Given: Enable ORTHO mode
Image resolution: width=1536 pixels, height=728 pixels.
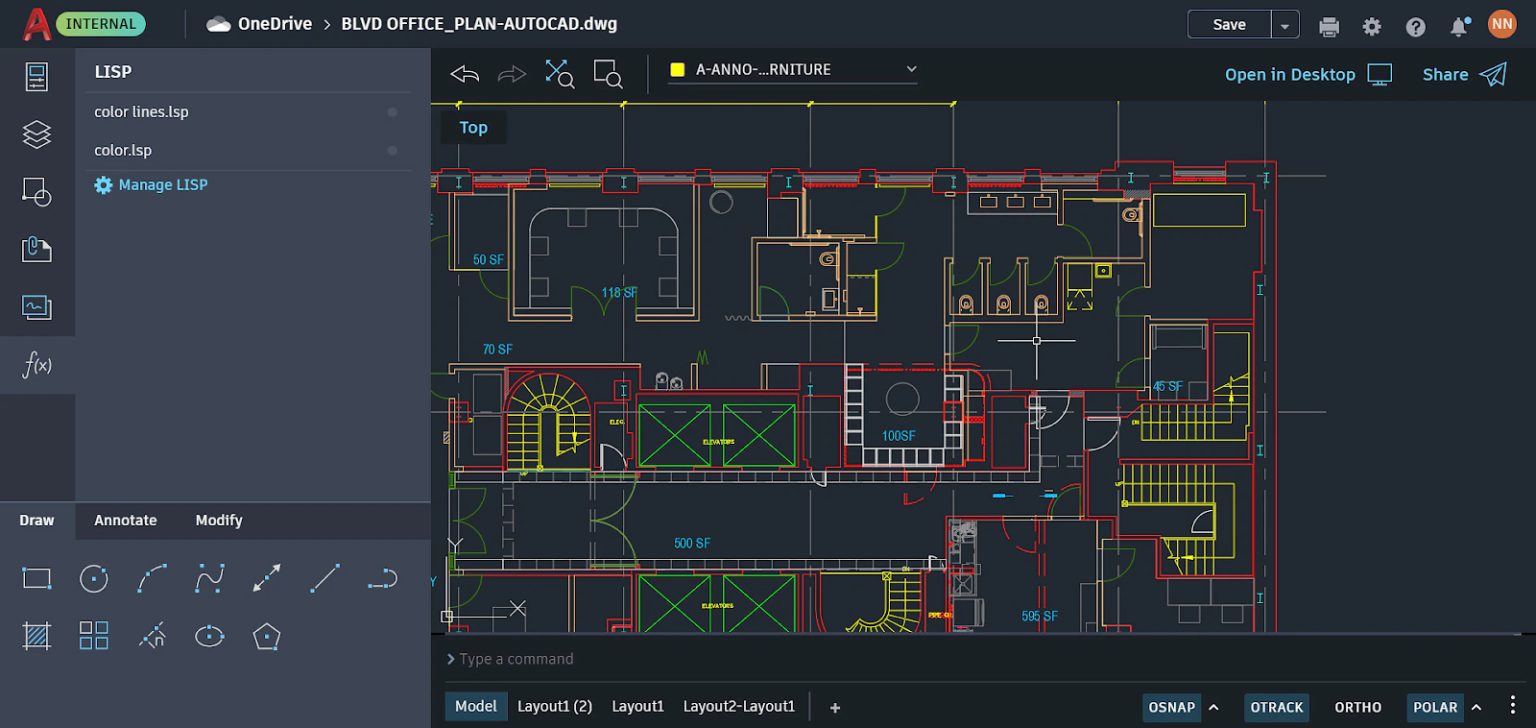Looking at the screenshot, I should point(1357,707).
